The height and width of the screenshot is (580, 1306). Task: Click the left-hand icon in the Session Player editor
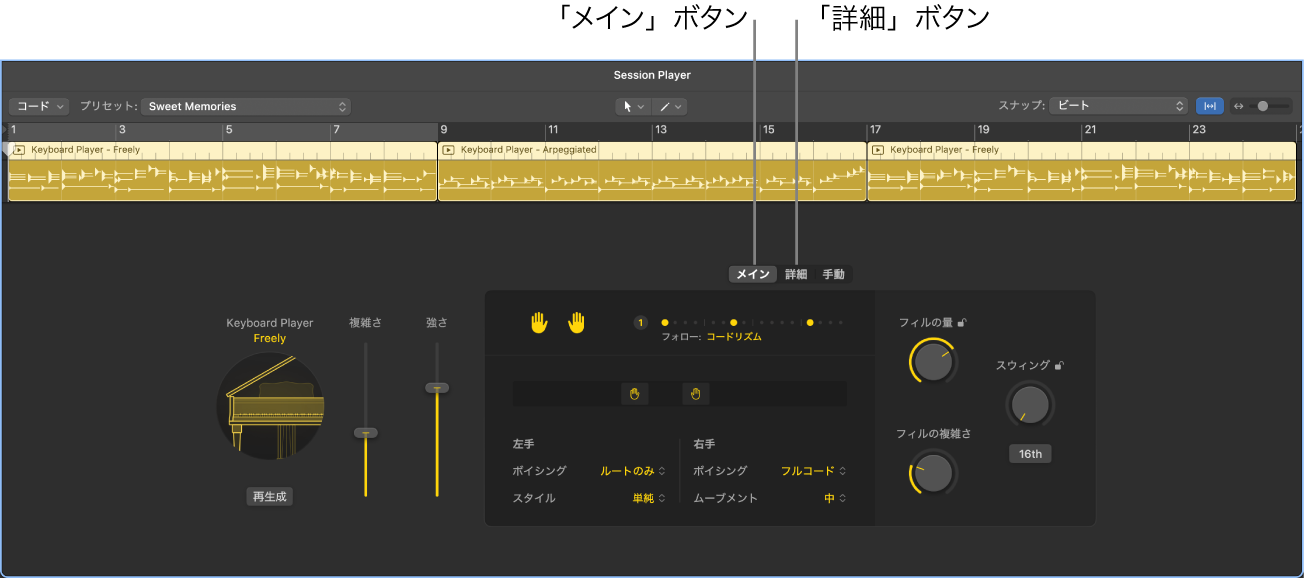click(x=540, y=322)
